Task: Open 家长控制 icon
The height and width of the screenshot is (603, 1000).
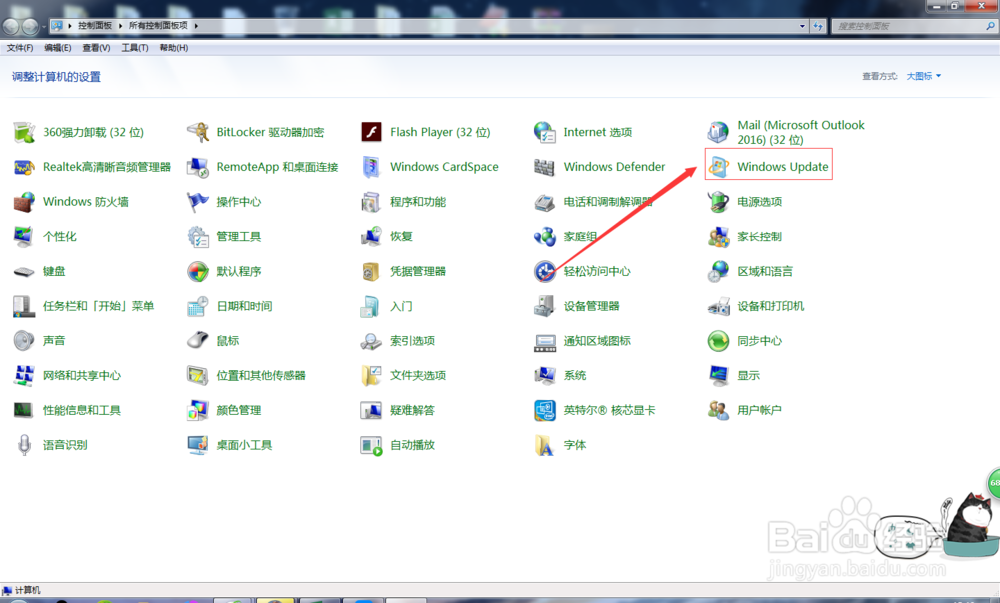Action: point(718,236)
